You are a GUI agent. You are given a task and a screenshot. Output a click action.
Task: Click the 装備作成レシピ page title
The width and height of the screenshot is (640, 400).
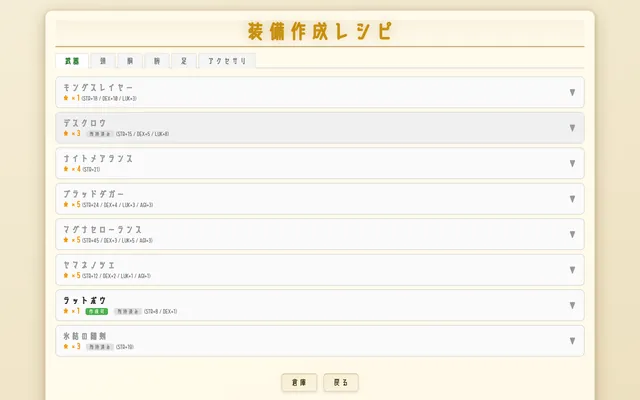pyautogui.click(x=320, y=31)
